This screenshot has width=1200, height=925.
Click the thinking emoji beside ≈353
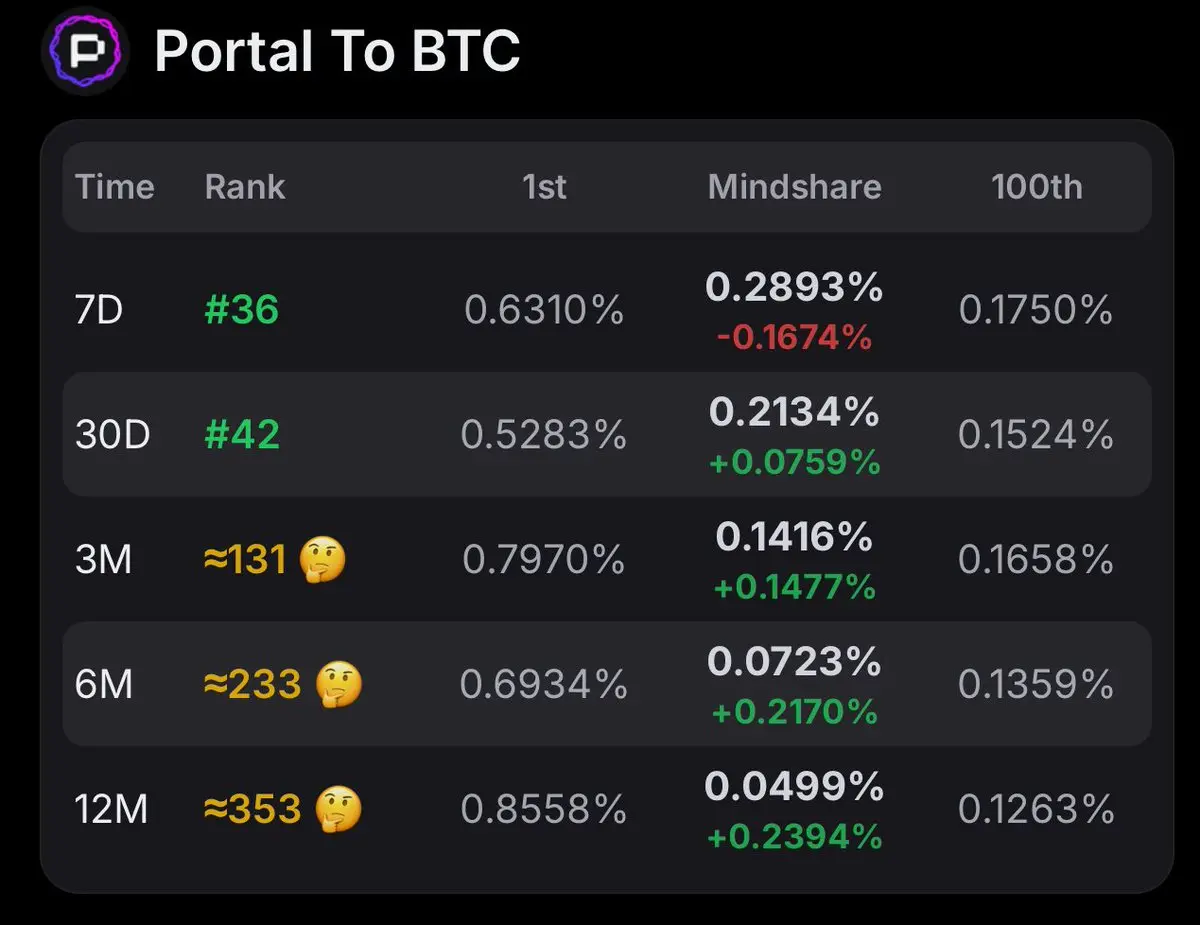click(339, 809)
